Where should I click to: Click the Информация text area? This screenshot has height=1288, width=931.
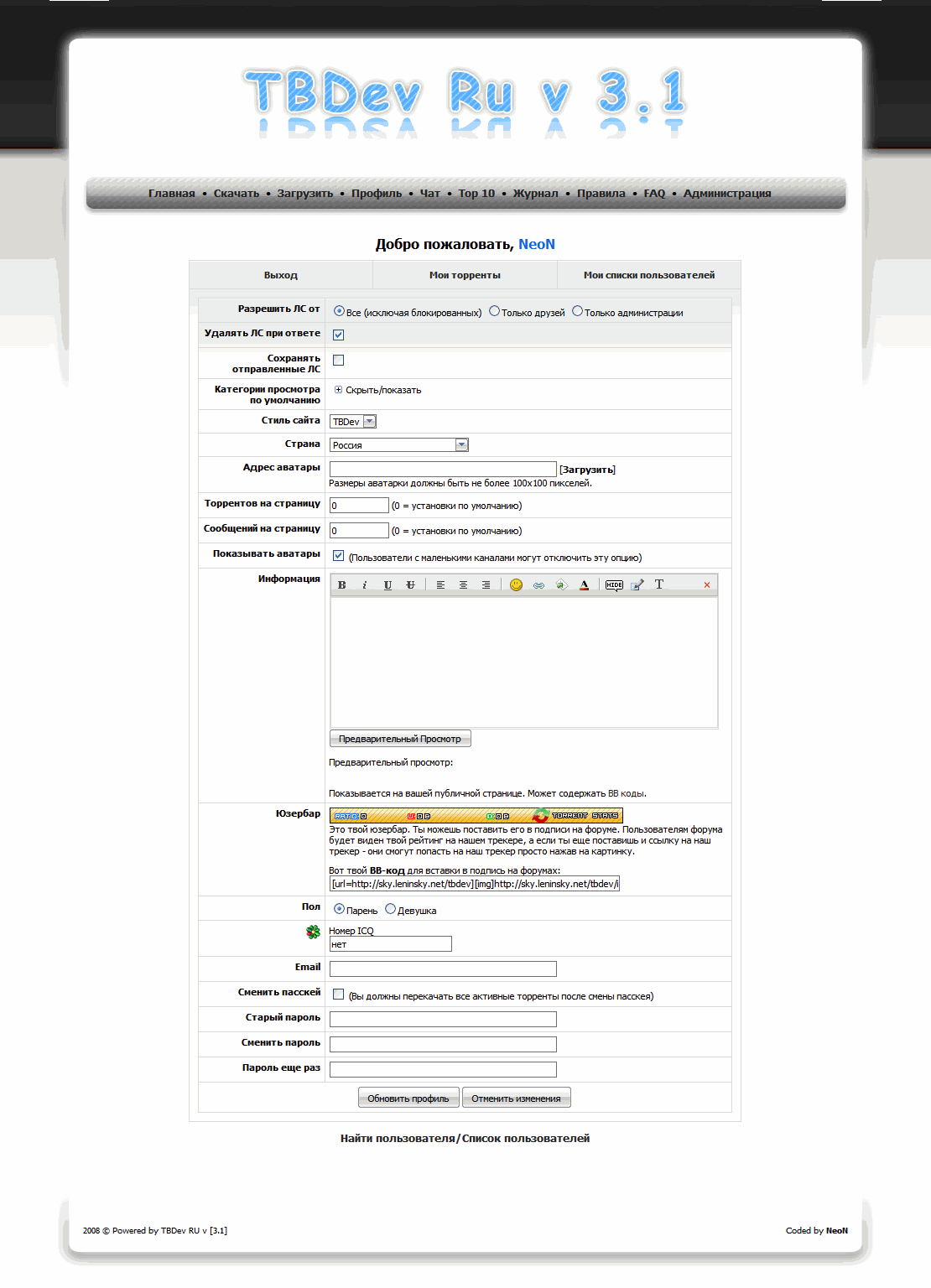524,662
